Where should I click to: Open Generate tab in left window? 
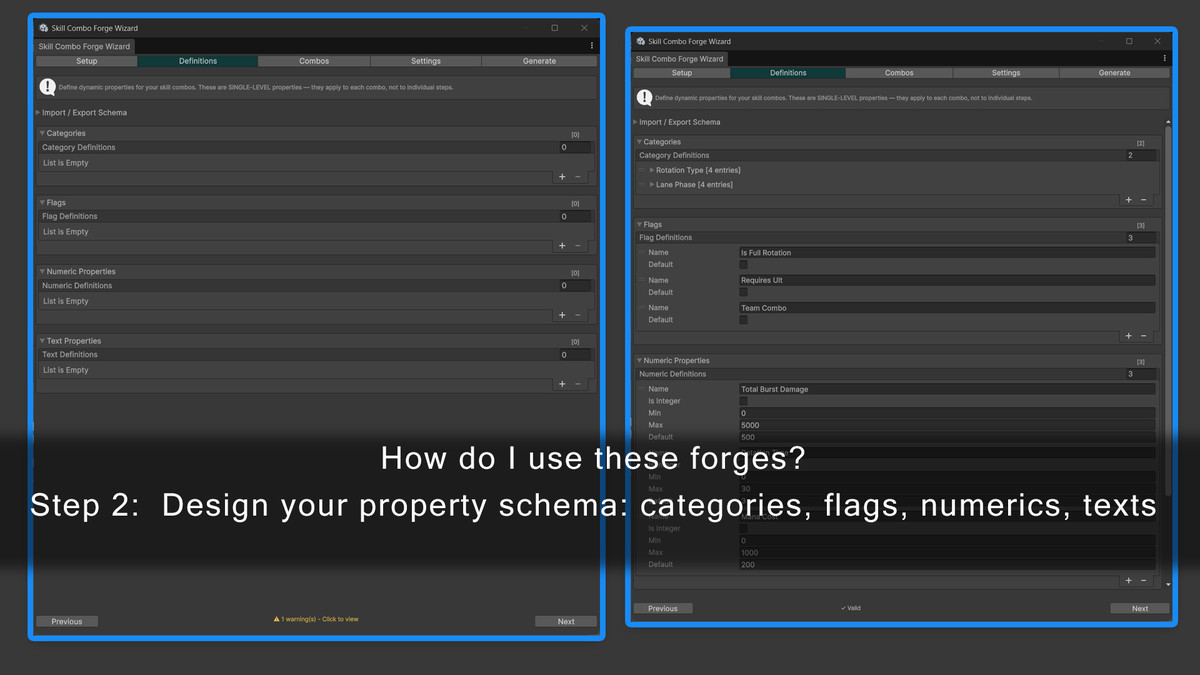click(539, 61)
